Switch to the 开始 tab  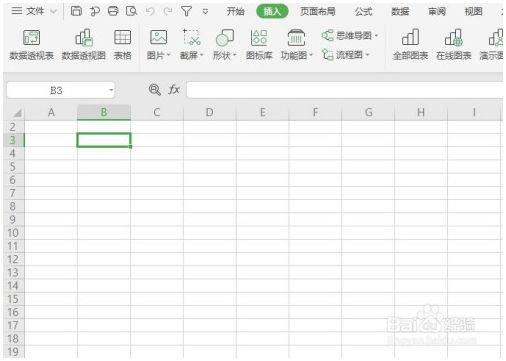click(x=236, y=12)
